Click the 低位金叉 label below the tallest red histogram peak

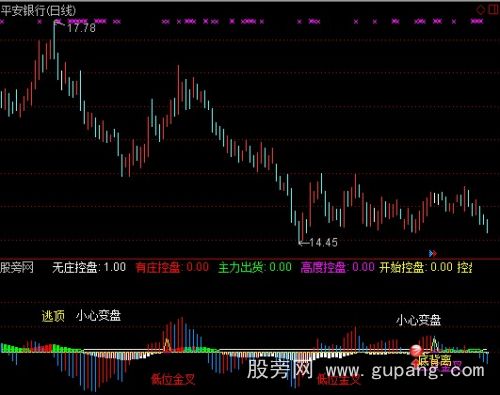pyautogui.click(x=173, y=379)
